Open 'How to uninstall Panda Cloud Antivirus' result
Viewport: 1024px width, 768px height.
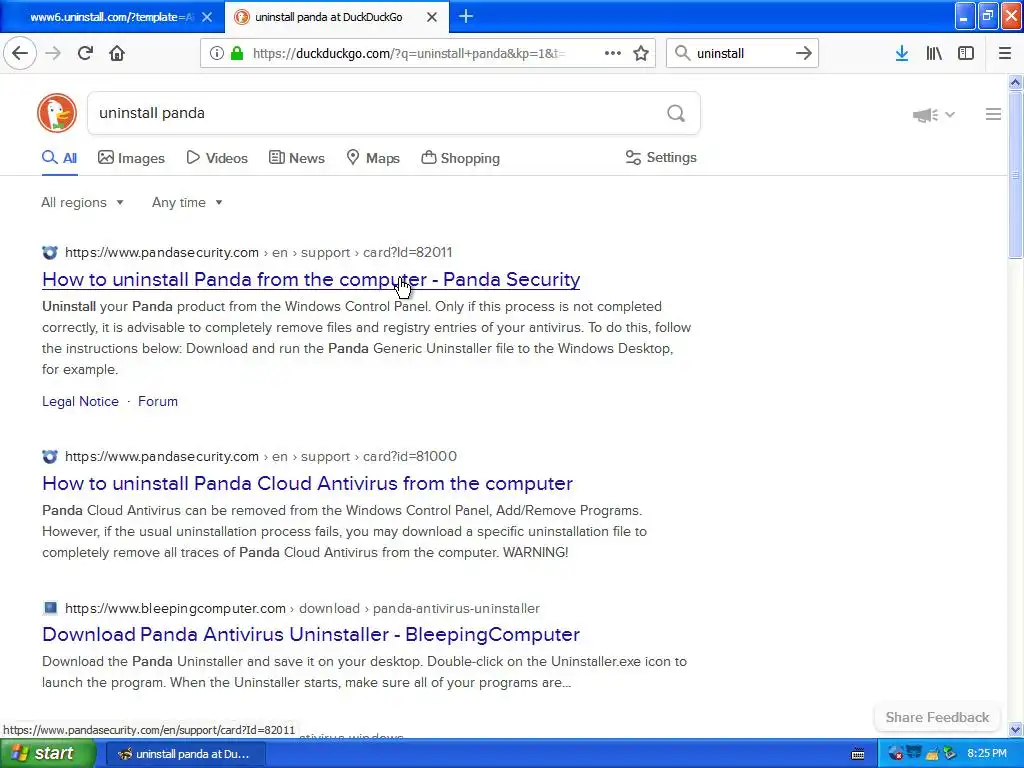coord(307,483)
